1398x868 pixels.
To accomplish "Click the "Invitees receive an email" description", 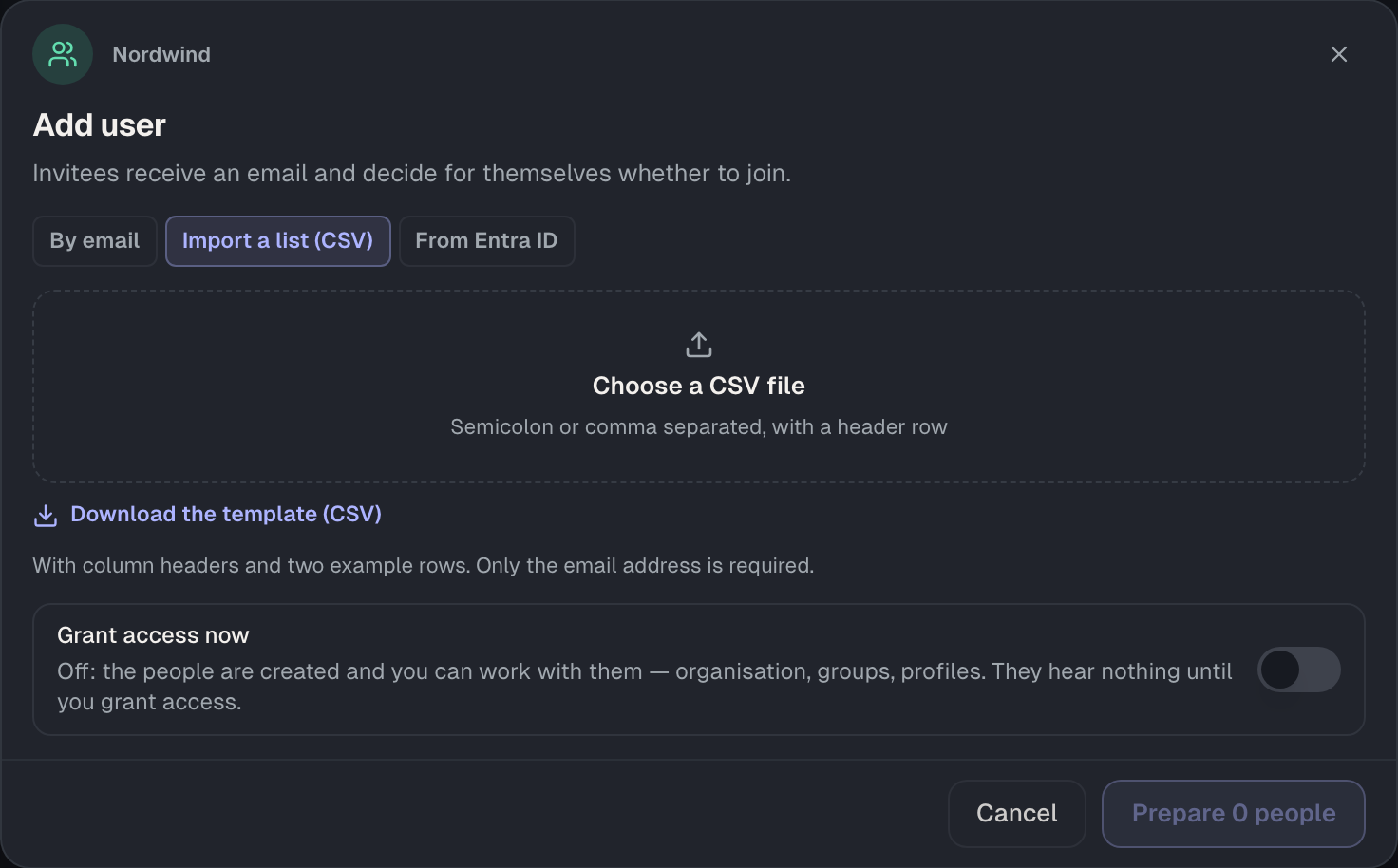I will point(412,174).
